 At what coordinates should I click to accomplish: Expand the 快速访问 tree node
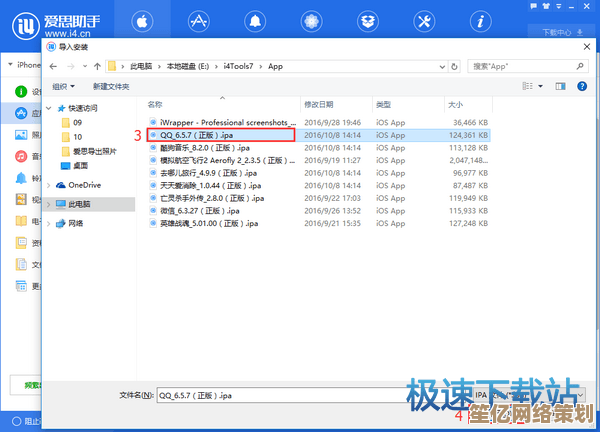48,107
